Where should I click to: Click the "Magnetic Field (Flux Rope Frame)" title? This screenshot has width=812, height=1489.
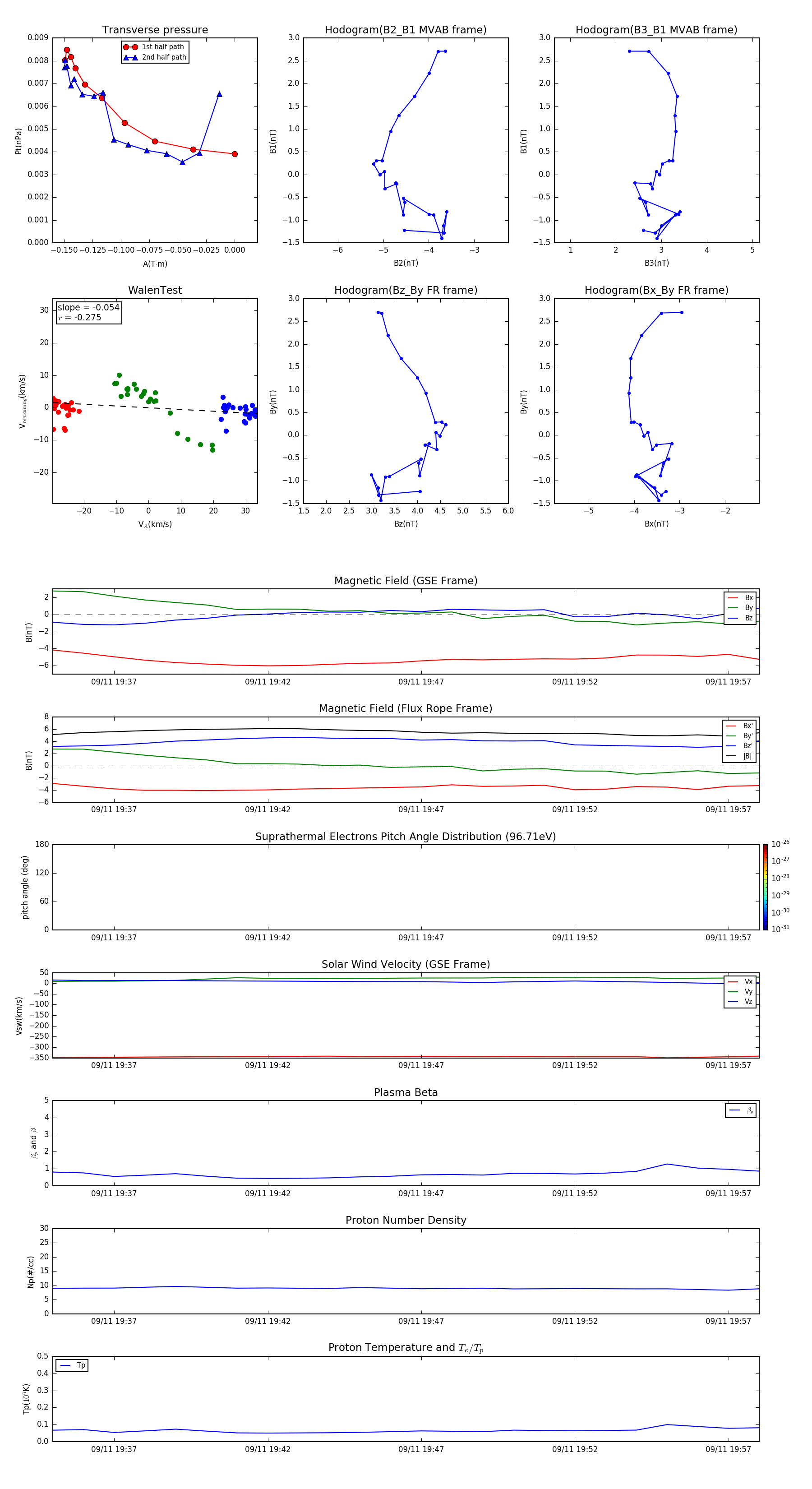pos(406,709)
